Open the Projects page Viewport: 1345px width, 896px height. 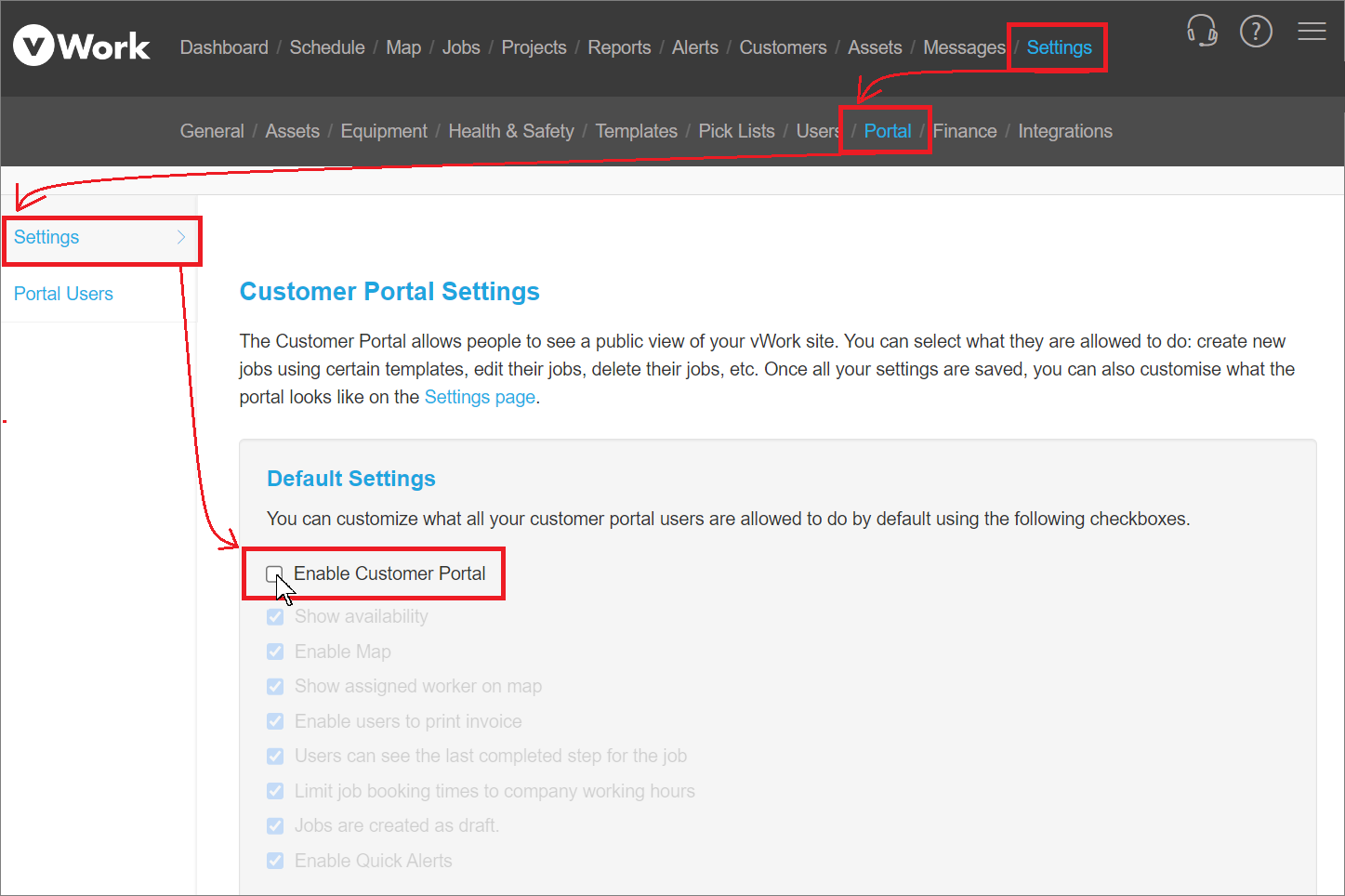[534, 47]
